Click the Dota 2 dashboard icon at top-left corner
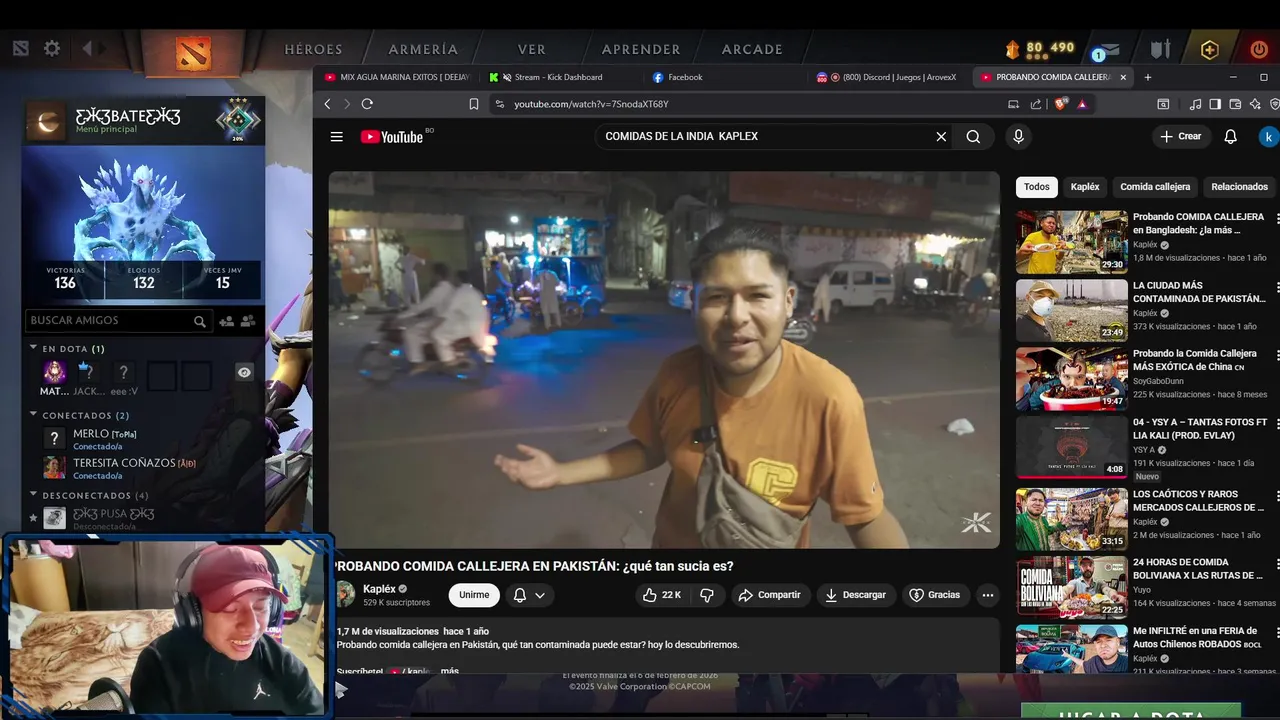 click(20, 48)
